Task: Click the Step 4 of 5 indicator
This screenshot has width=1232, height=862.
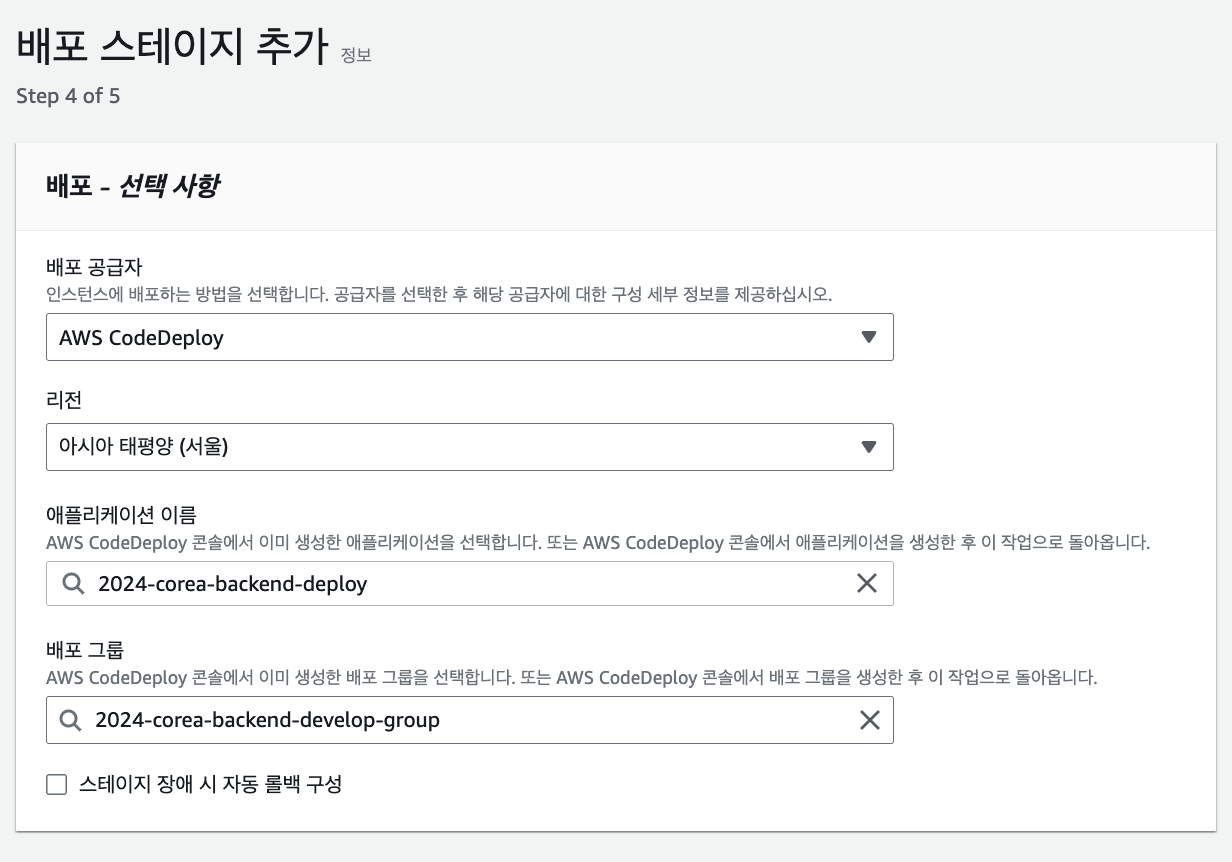Action: (x=68, y=97)
